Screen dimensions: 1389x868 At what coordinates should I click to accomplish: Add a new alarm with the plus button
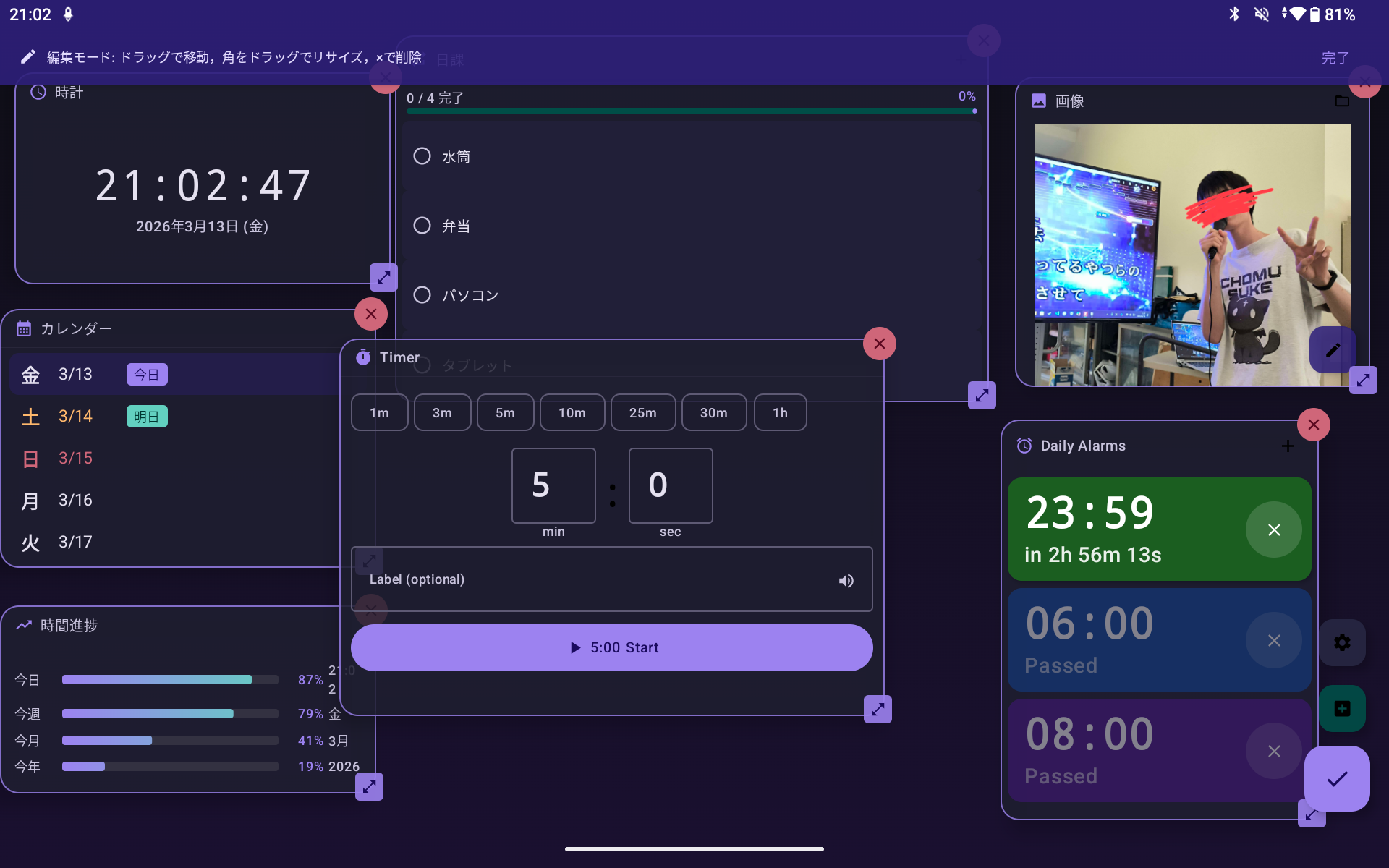click(x=1288, y=446)
